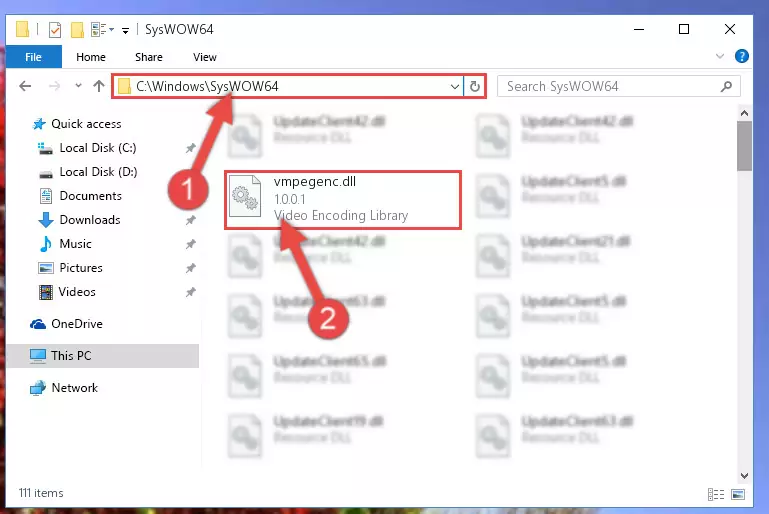Click the forward navigation arrow
Viewport: 769px width, 514px height.
54,86
